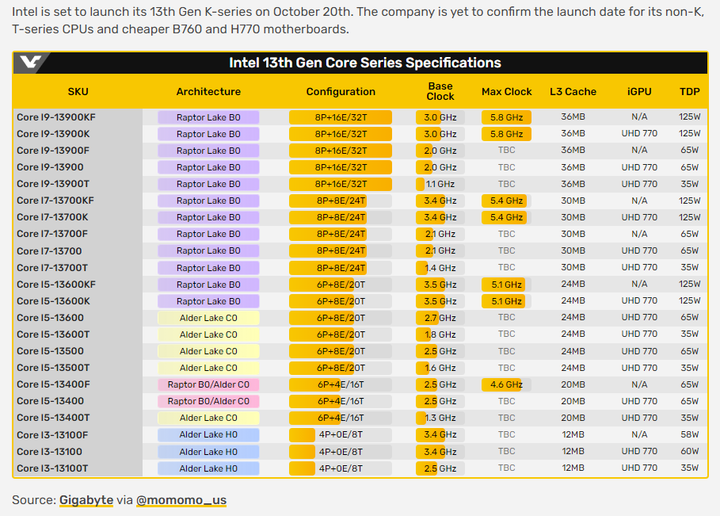Click the VideoCardz logo in table header

coord(30,62)
